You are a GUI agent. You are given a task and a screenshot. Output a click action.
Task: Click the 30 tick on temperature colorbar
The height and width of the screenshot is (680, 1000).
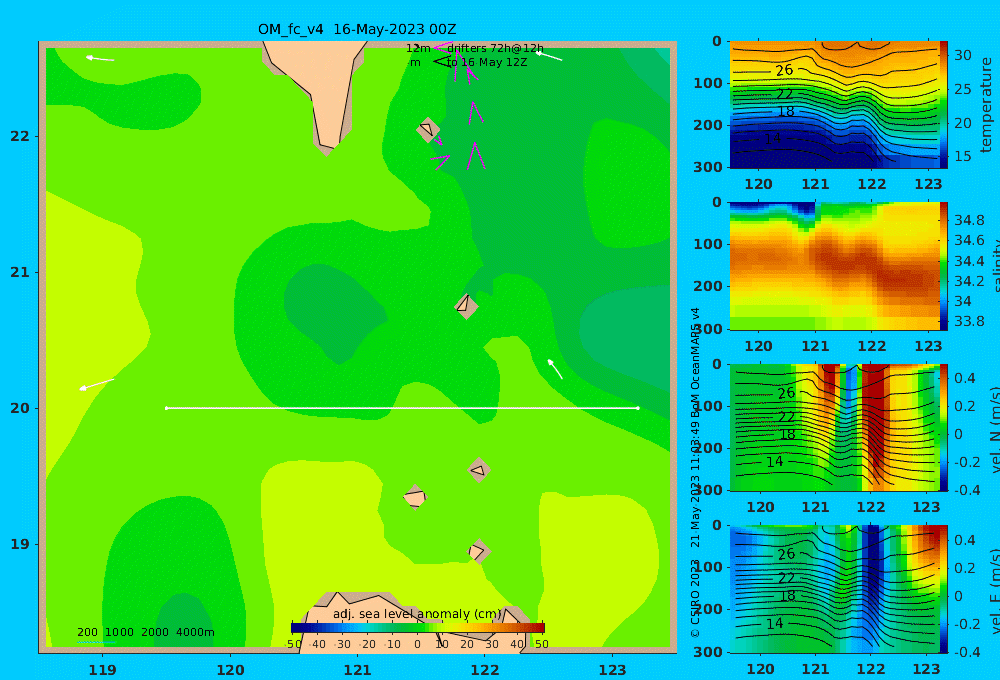click(x=962, y=55)
